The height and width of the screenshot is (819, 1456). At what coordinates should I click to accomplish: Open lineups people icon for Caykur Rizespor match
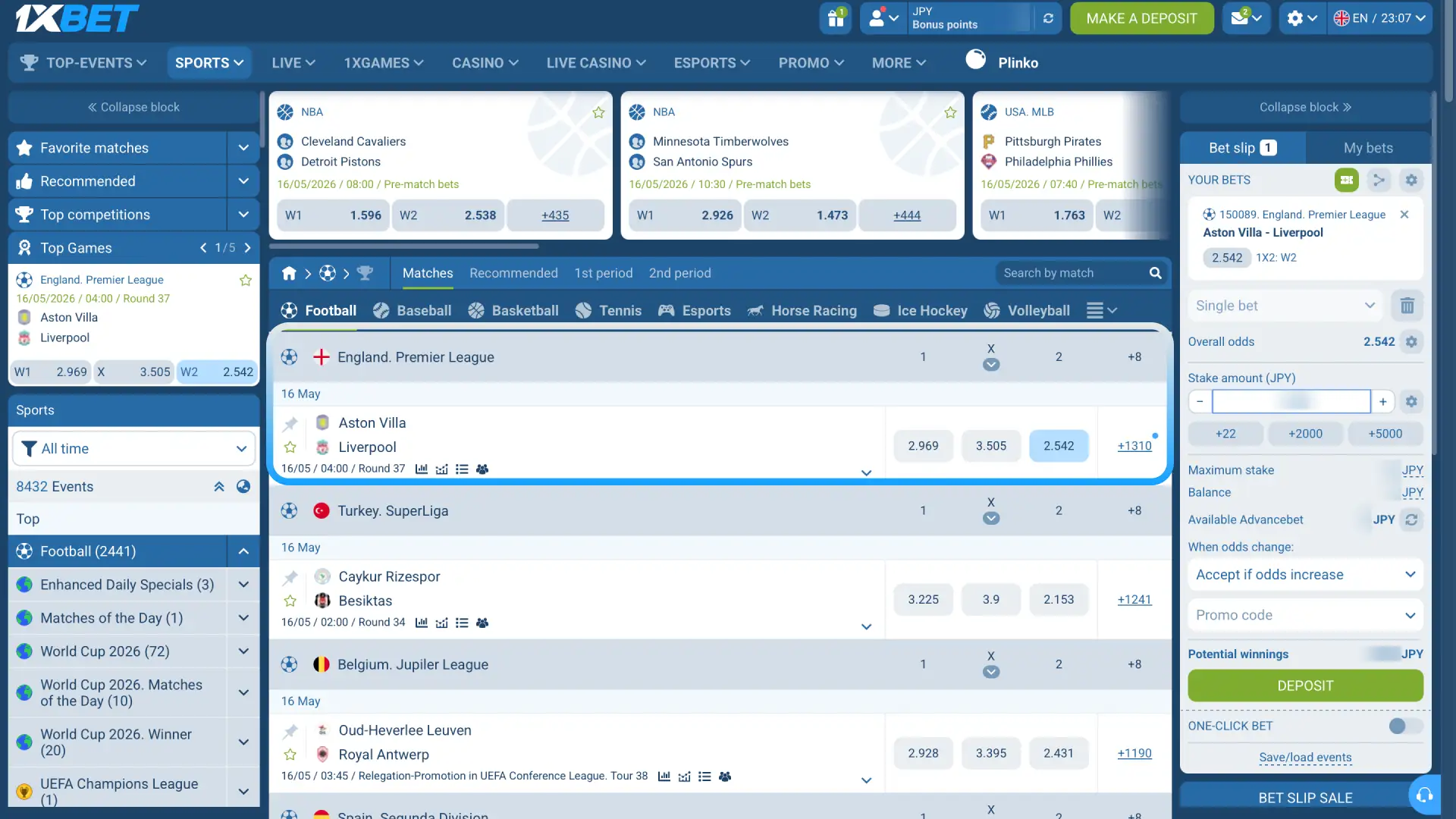(482, 623)
